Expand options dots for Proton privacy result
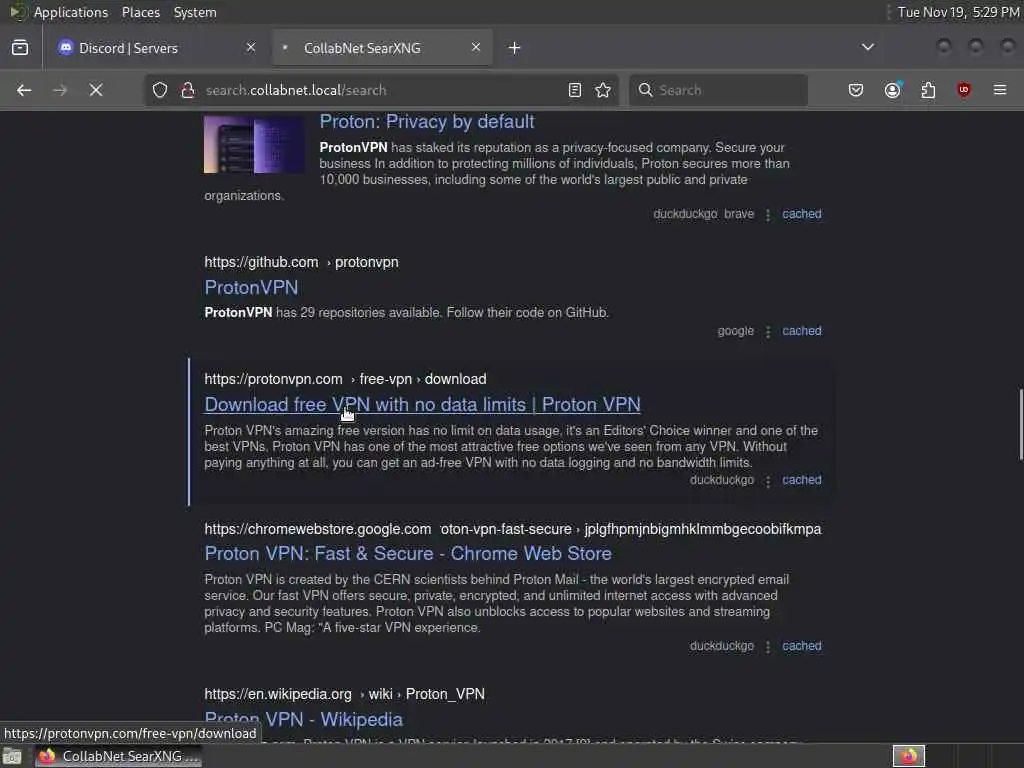 coord(768,215)
